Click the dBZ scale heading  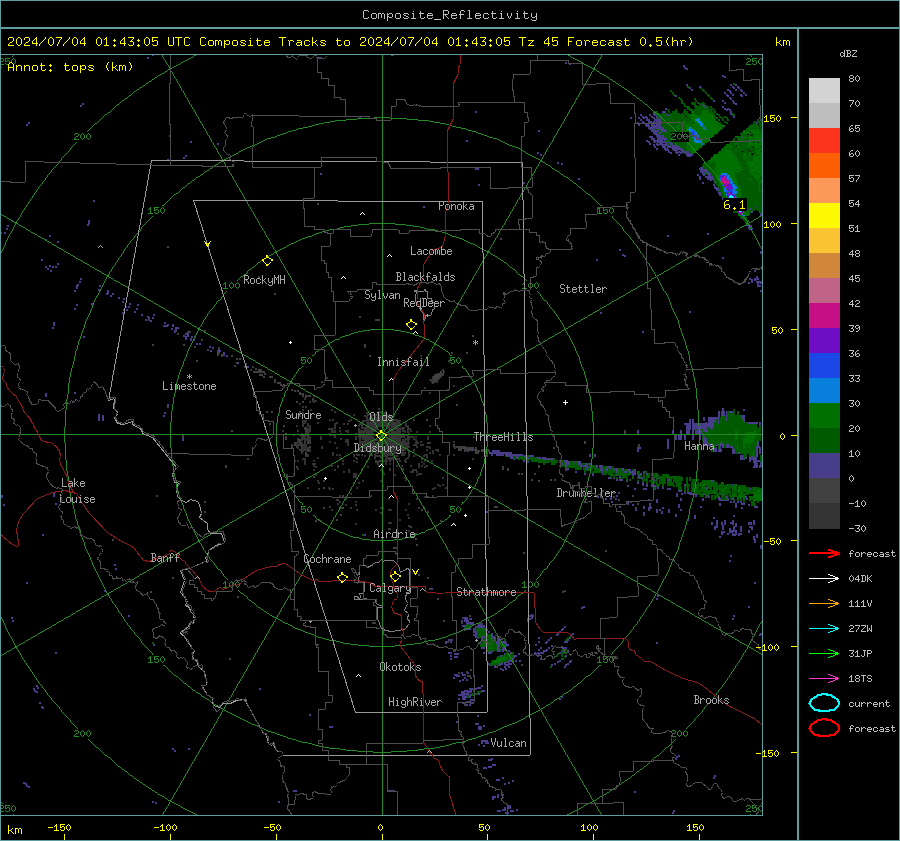click(x=848, y=54)
